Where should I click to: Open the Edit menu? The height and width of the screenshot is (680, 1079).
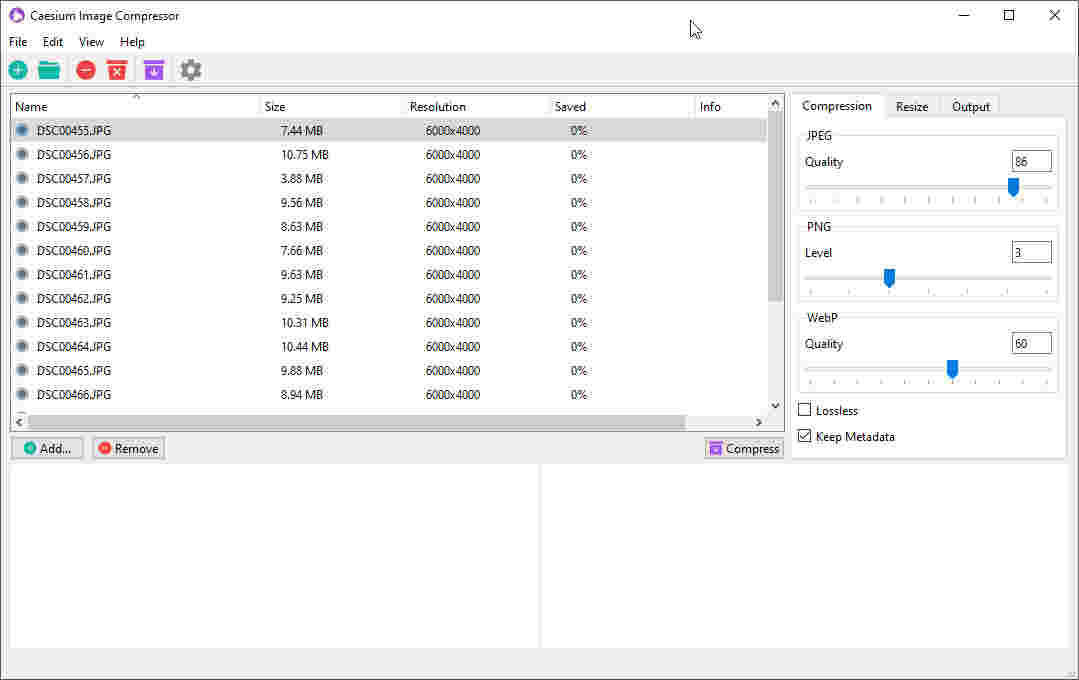[x=52, y=41]
